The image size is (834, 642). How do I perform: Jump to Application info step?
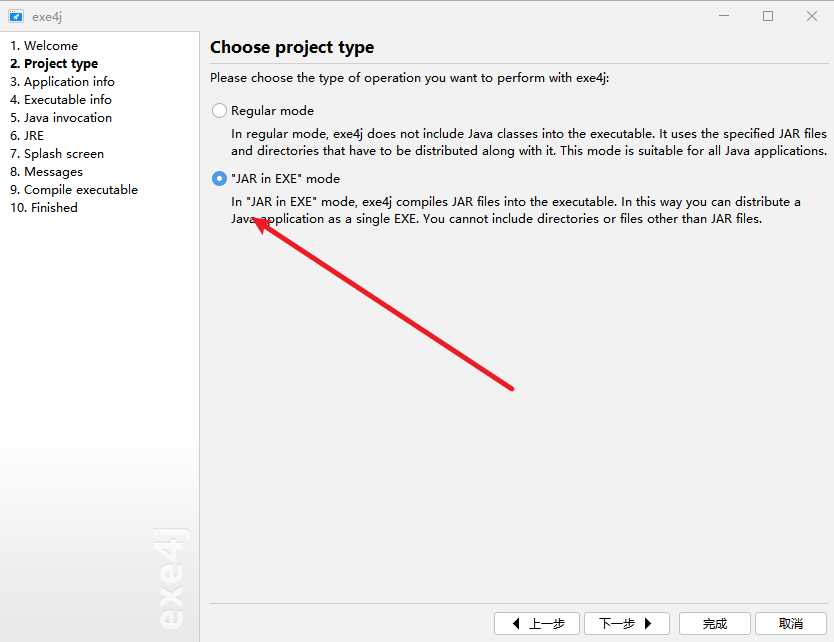pos(62,82)
